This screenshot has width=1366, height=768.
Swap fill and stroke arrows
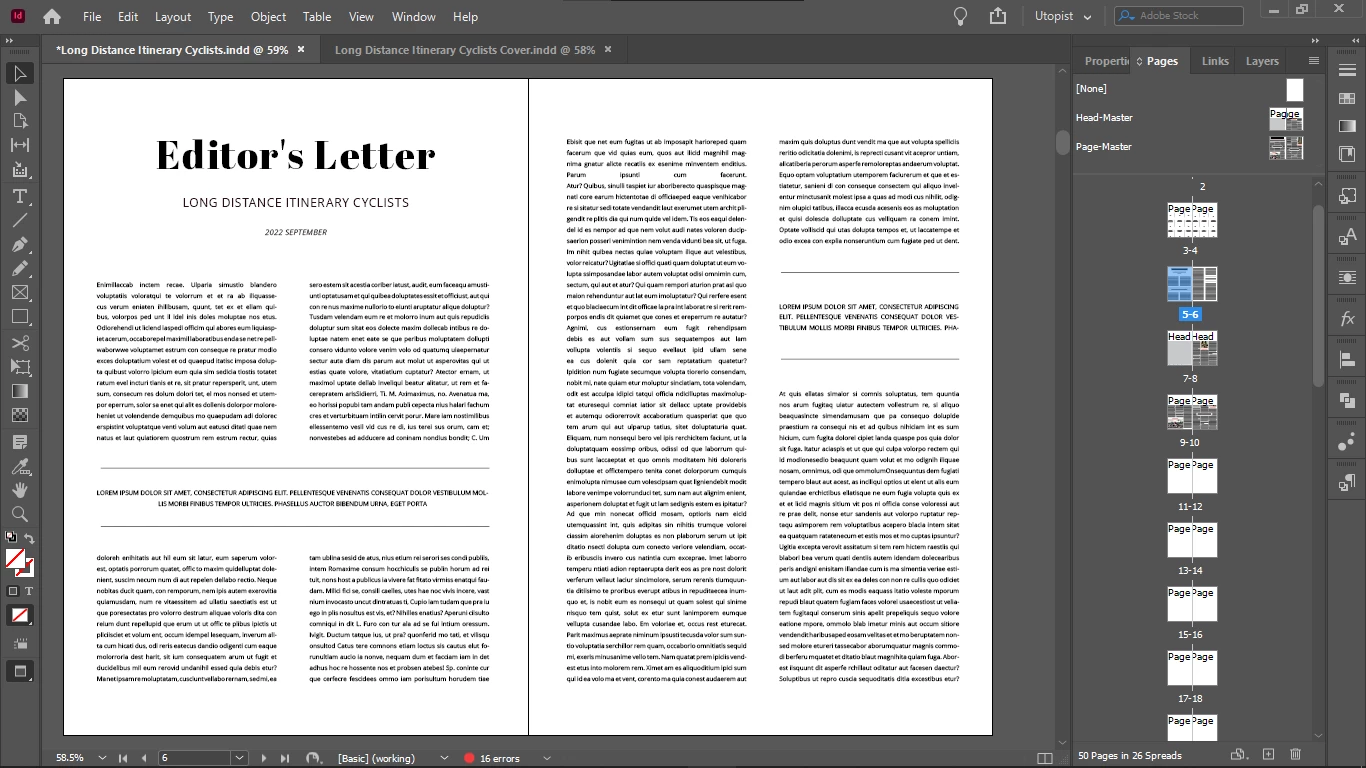point(30,539)
